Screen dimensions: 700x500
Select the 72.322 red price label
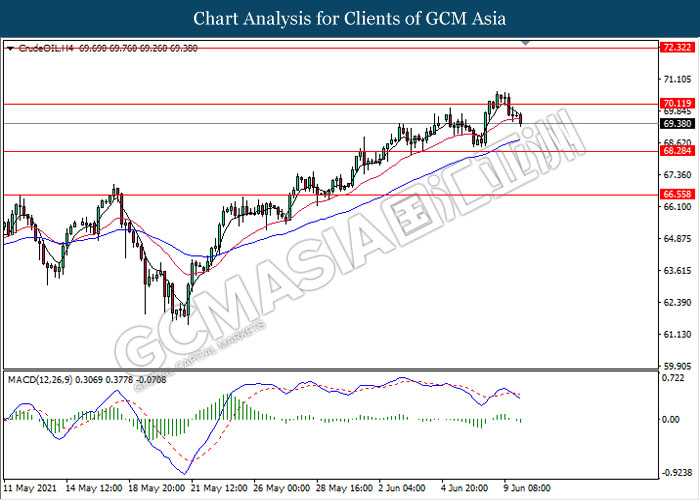click(677, 47)
